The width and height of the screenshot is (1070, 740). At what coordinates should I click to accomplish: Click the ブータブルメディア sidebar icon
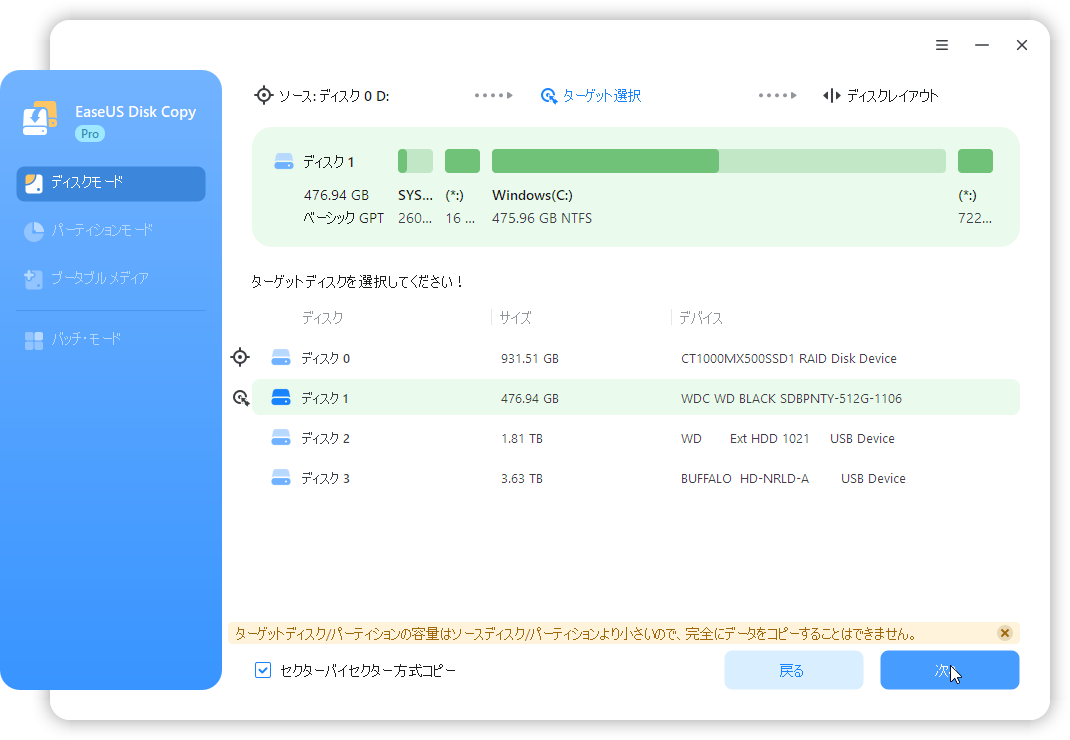[x=33, y=279]
